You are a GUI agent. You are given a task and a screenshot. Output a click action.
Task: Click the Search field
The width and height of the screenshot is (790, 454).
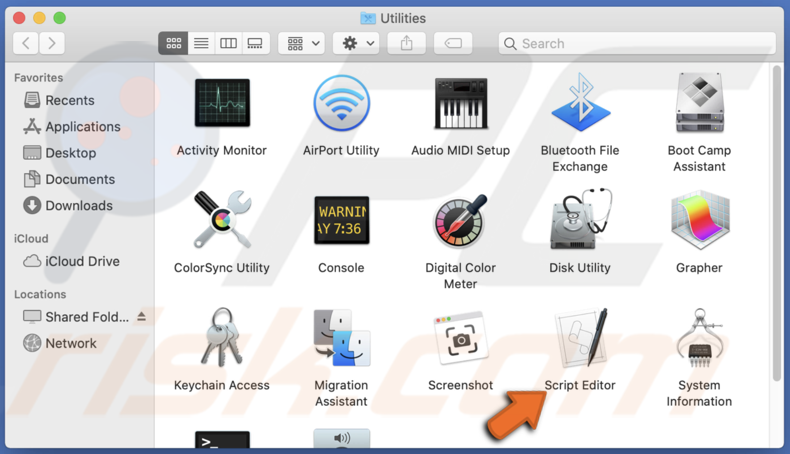[637, 43]
